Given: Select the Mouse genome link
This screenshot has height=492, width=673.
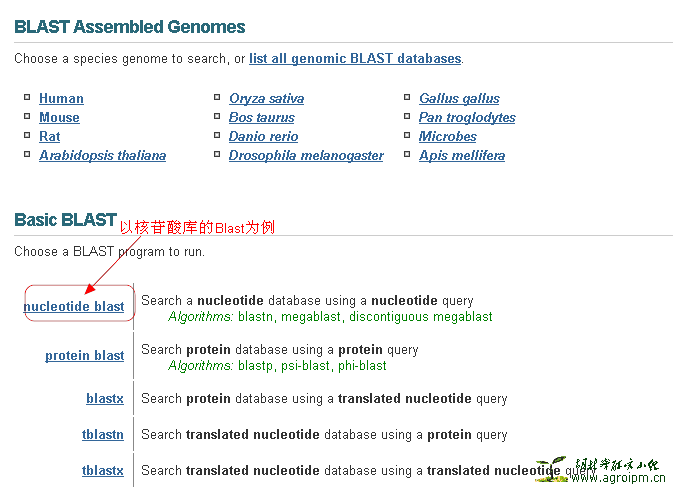Looking at the screenshot, I should tap(59, 117).
